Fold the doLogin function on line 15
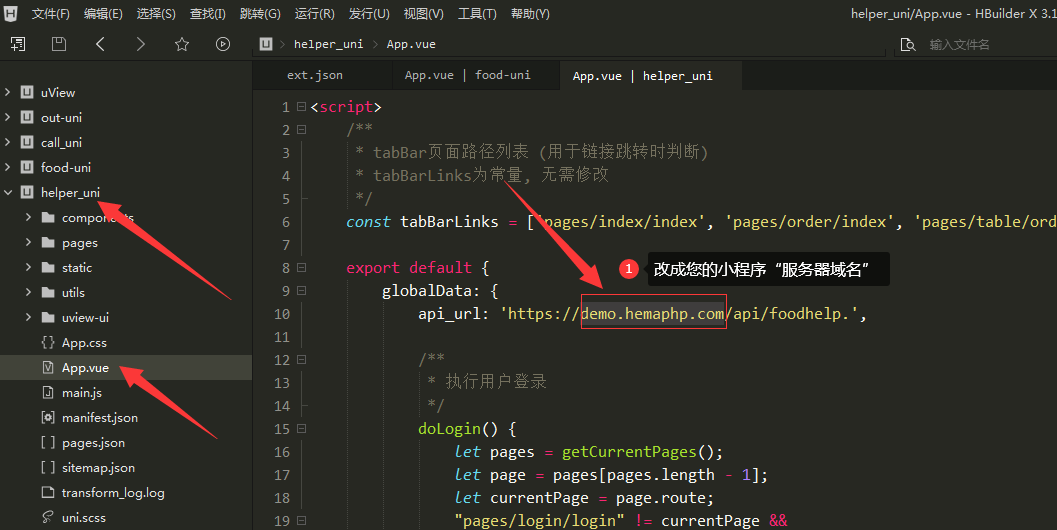Viewport: 1057px width, 530px height. click(301, 428)
